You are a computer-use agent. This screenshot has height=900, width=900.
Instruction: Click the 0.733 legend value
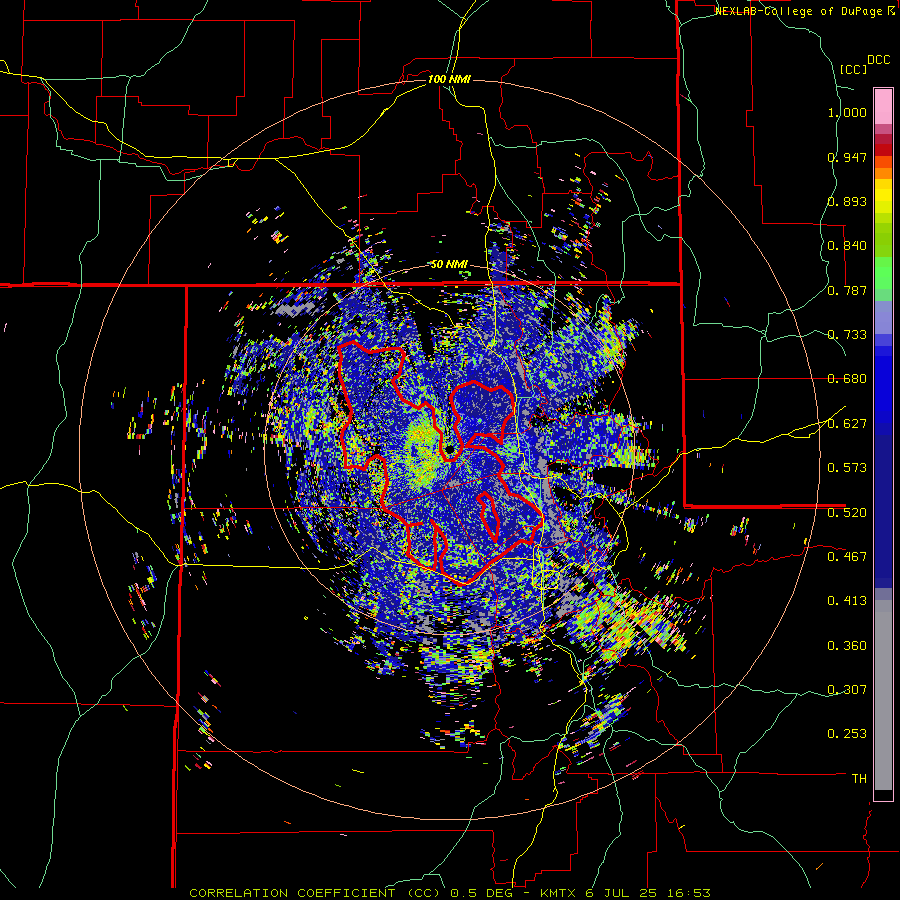(x=847, y=335)
